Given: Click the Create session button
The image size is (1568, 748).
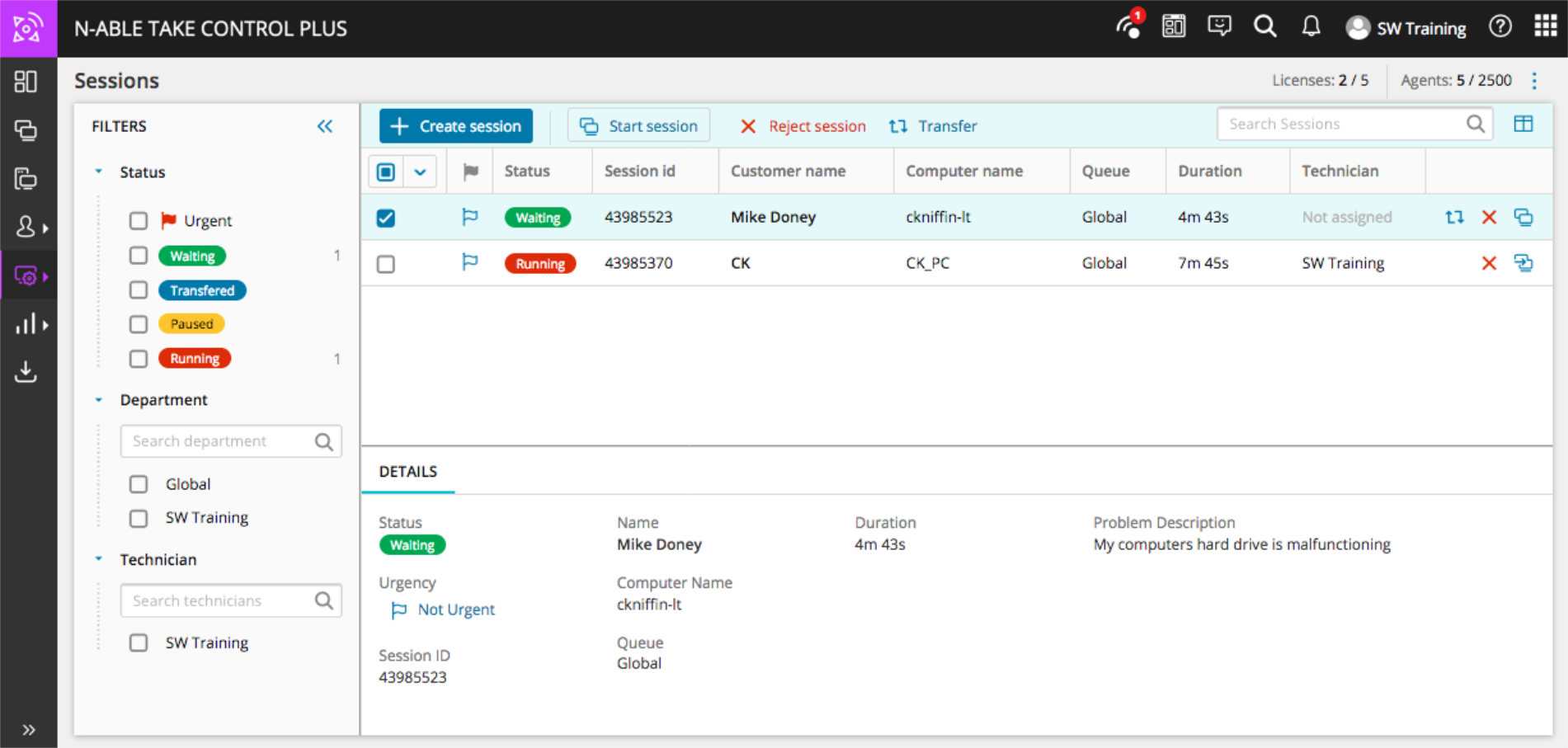Looking at the screenshot, I should tap(456, 126).
